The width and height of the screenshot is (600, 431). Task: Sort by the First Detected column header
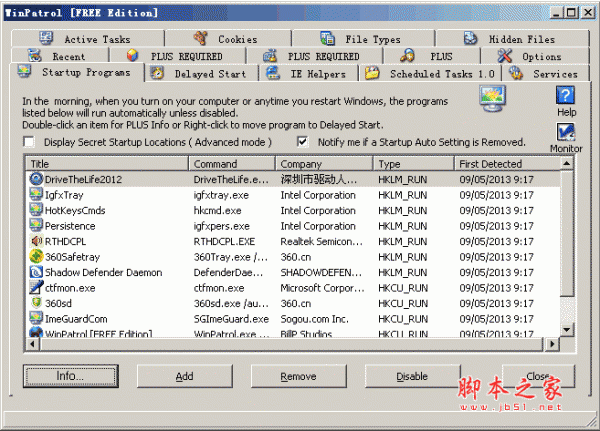coord(507,164)
